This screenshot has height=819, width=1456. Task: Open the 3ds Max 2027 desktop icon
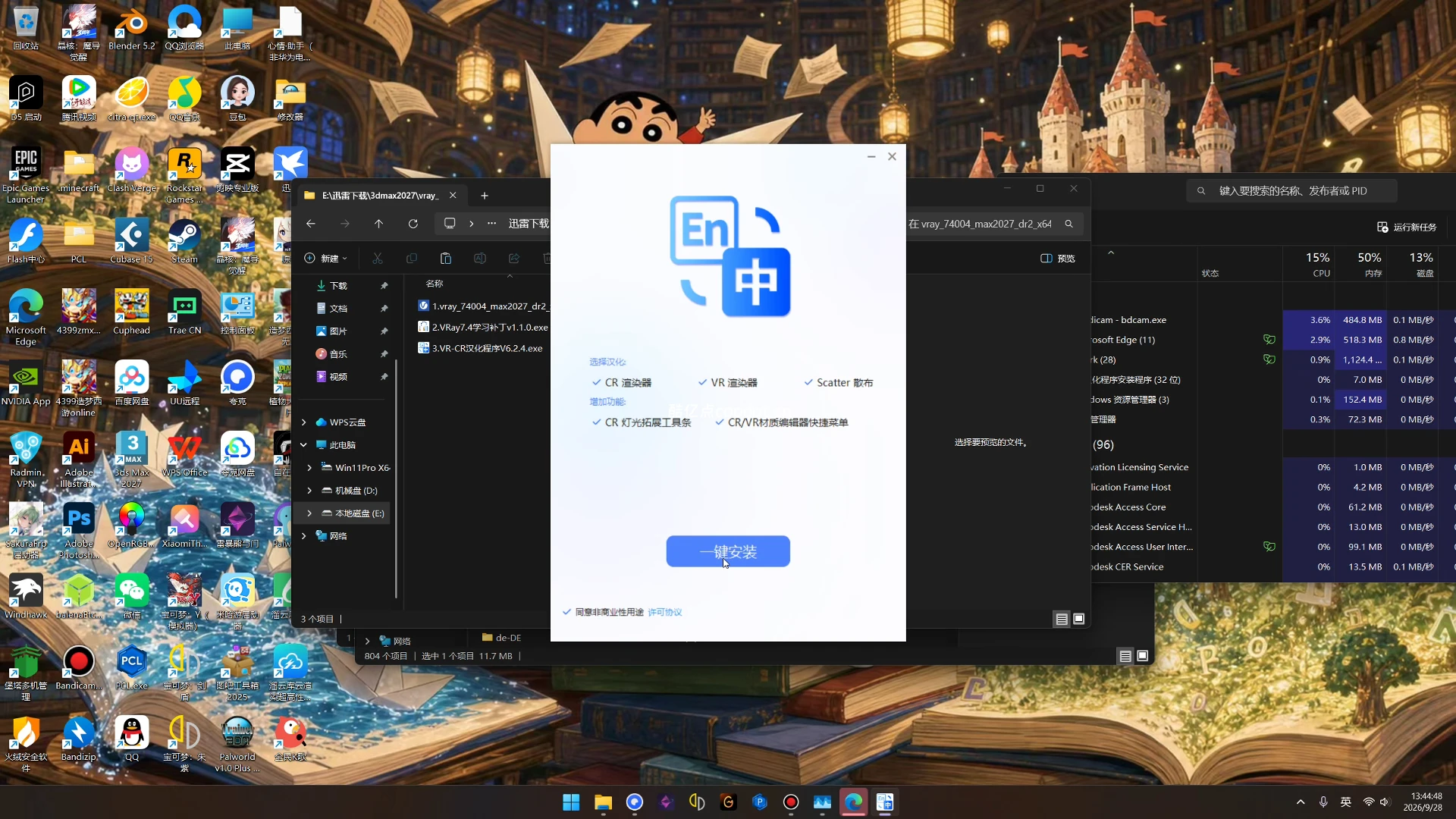(132, 460)
